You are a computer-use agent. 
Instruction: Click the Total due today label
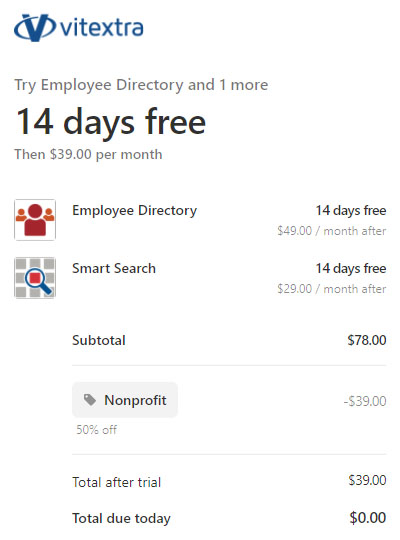coord(121,518)
